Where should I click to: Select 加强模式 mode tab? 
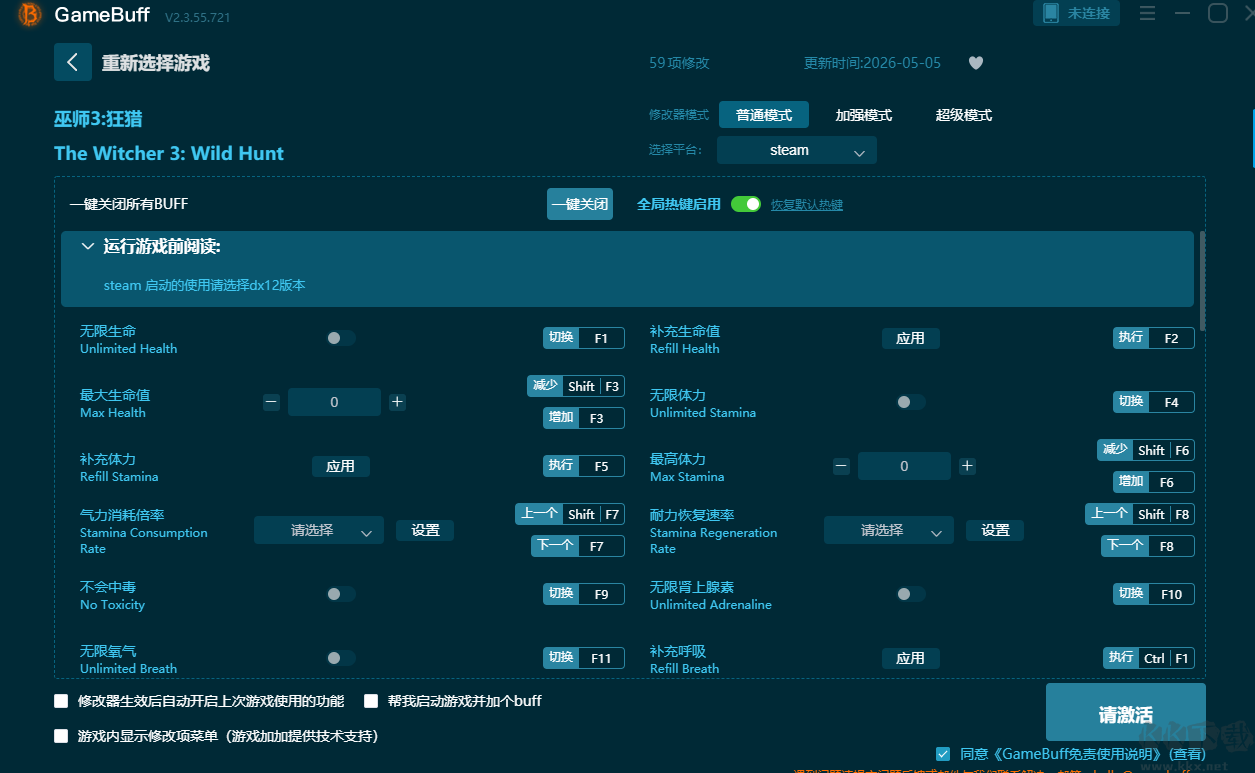click(864, 115)
